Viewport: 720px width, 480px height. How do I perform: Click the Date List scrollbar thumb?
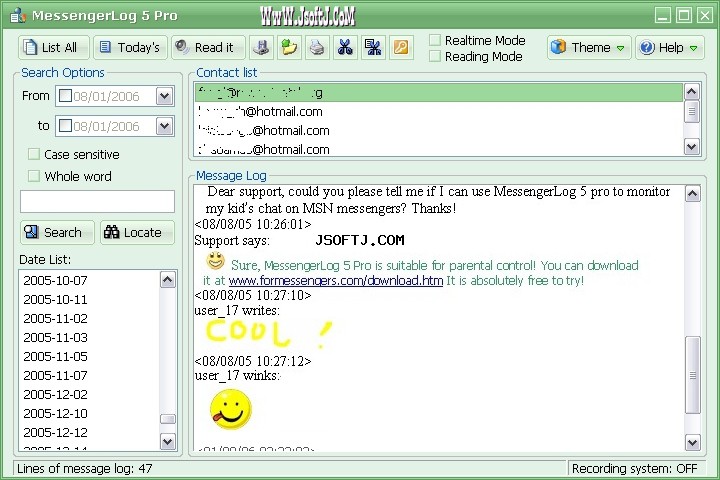click(168, 419)
